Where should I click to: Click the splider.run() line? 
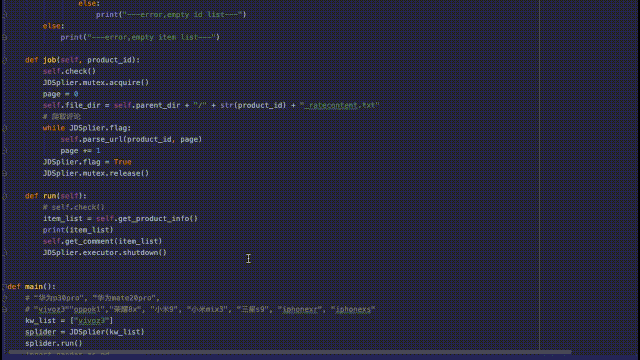(x=53, y=343)
